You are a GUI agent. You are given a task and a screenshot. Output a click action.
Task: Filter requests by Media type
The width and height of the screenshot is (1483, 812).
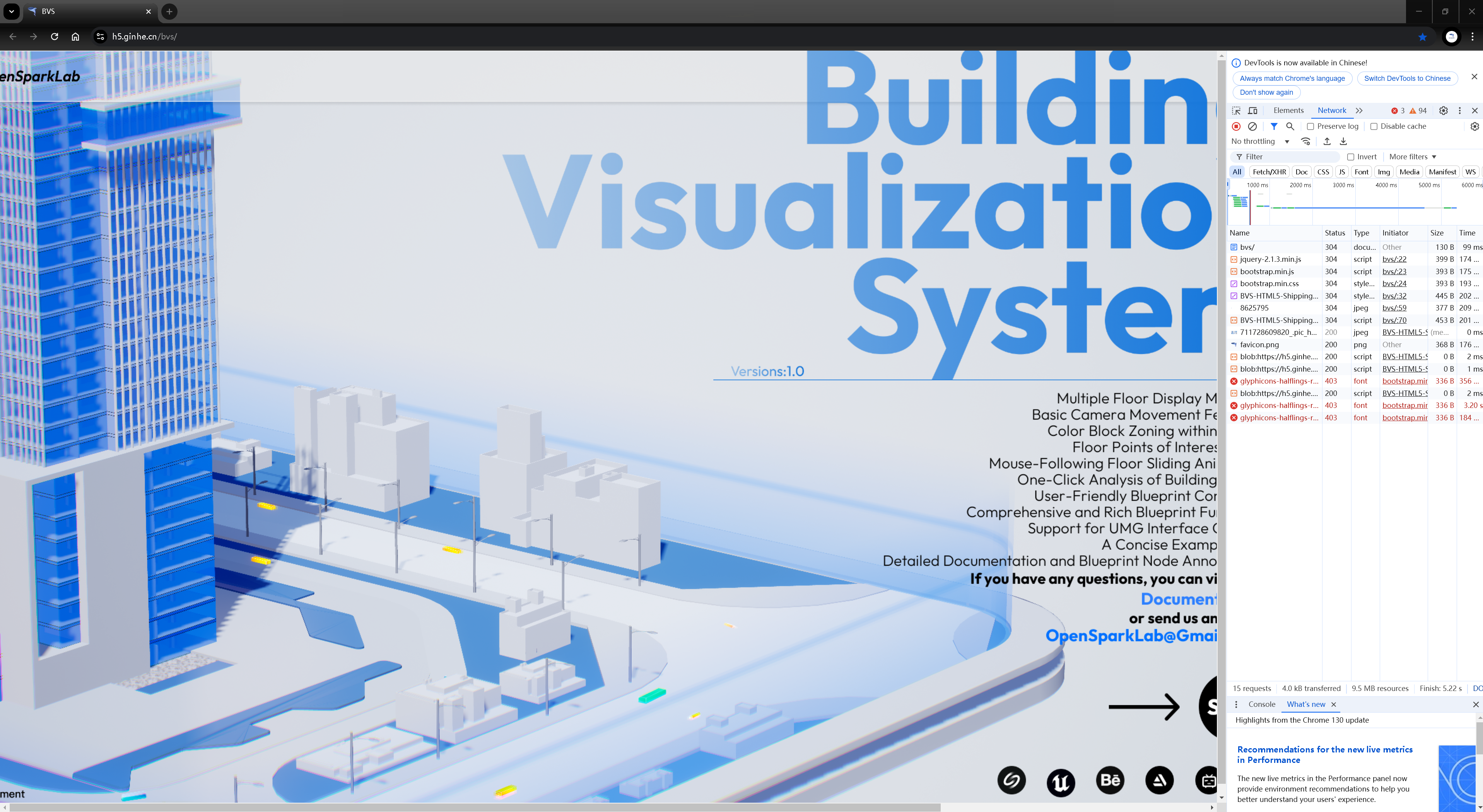1409,172
